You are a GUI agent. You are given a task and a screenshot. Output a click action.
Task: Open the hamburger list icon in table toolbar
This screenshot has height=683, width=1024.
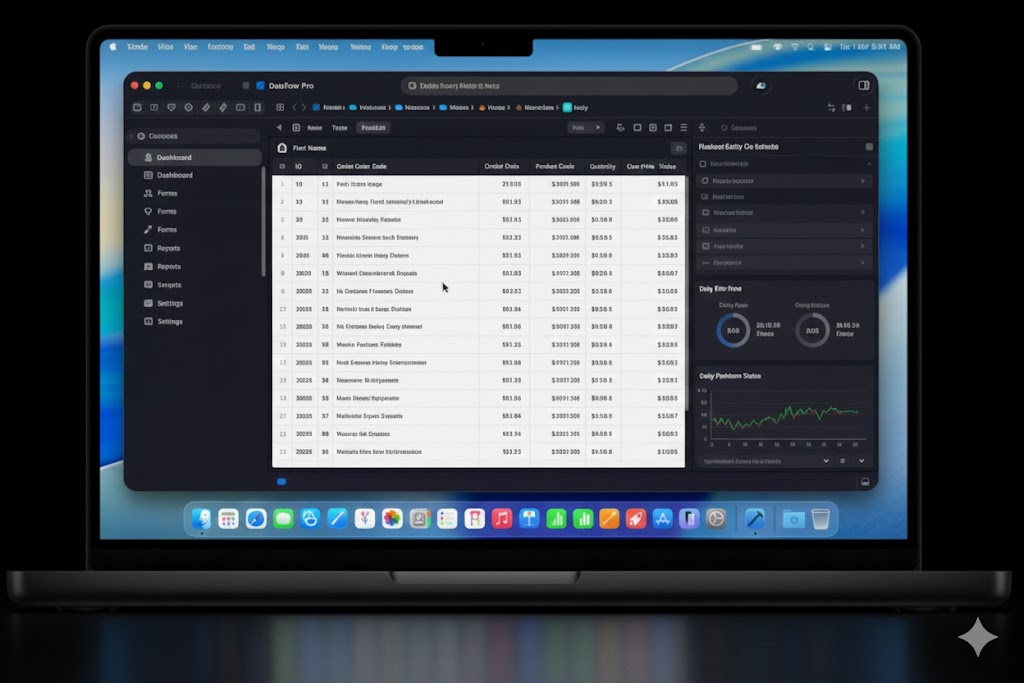pyautogui.click(x=684, y=128)
